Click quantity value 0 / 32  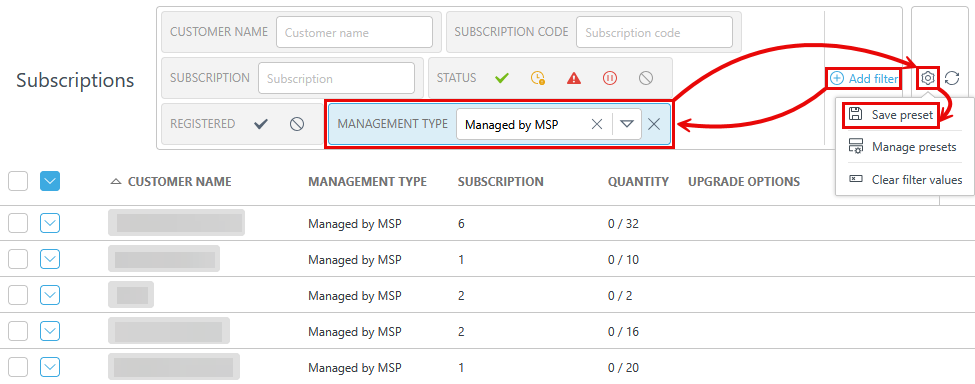pos(624,224)
